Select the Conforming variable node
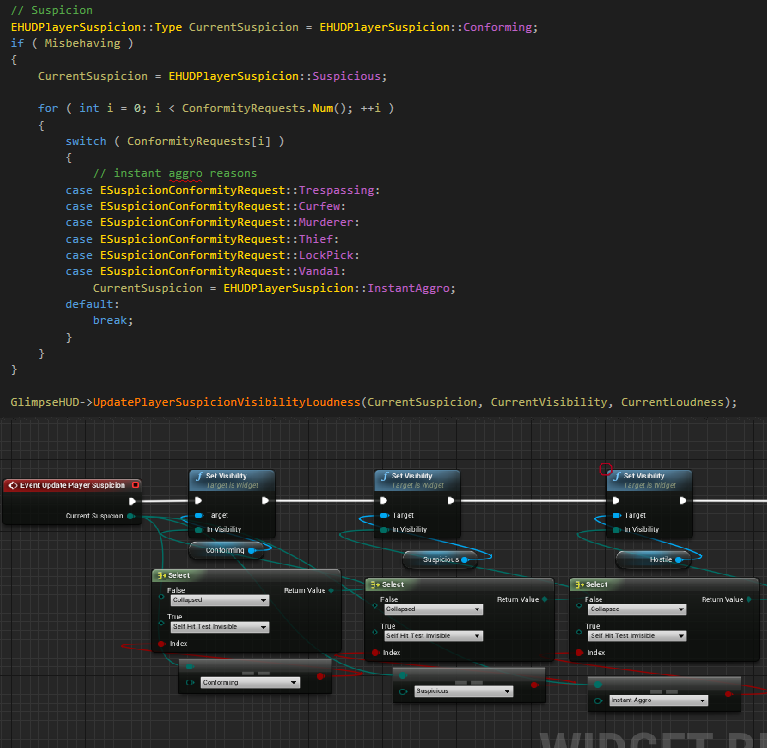The height and width of the screenshot is (748, 767). (226, 550)
